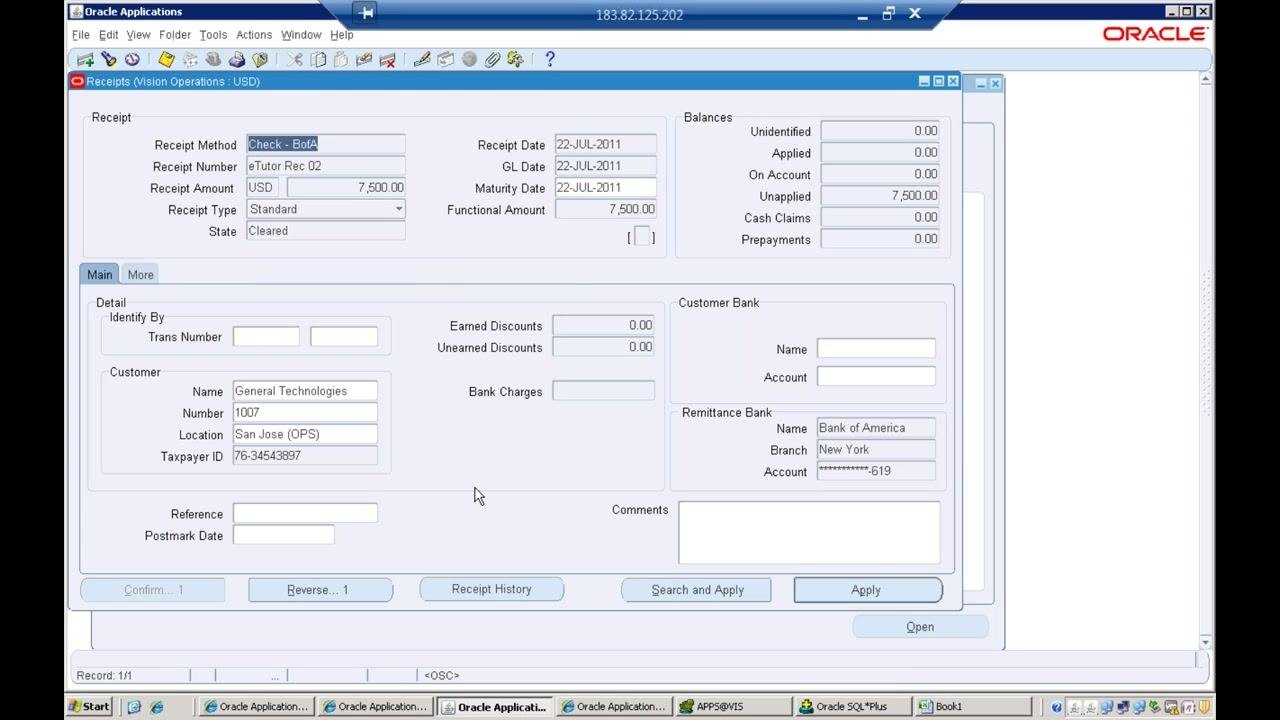The height and width of the screenshot is (720, 1280).
Task: Click the Receipt Number field
Action: (326, 166)
